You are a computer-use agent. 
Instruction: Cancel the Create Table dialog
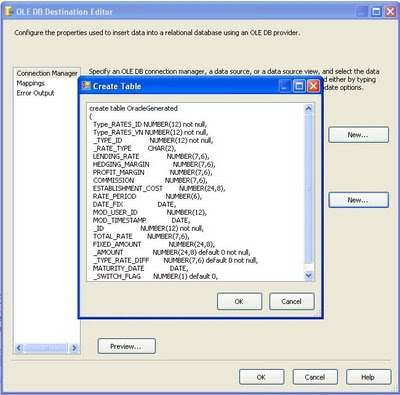click(292, 301)
